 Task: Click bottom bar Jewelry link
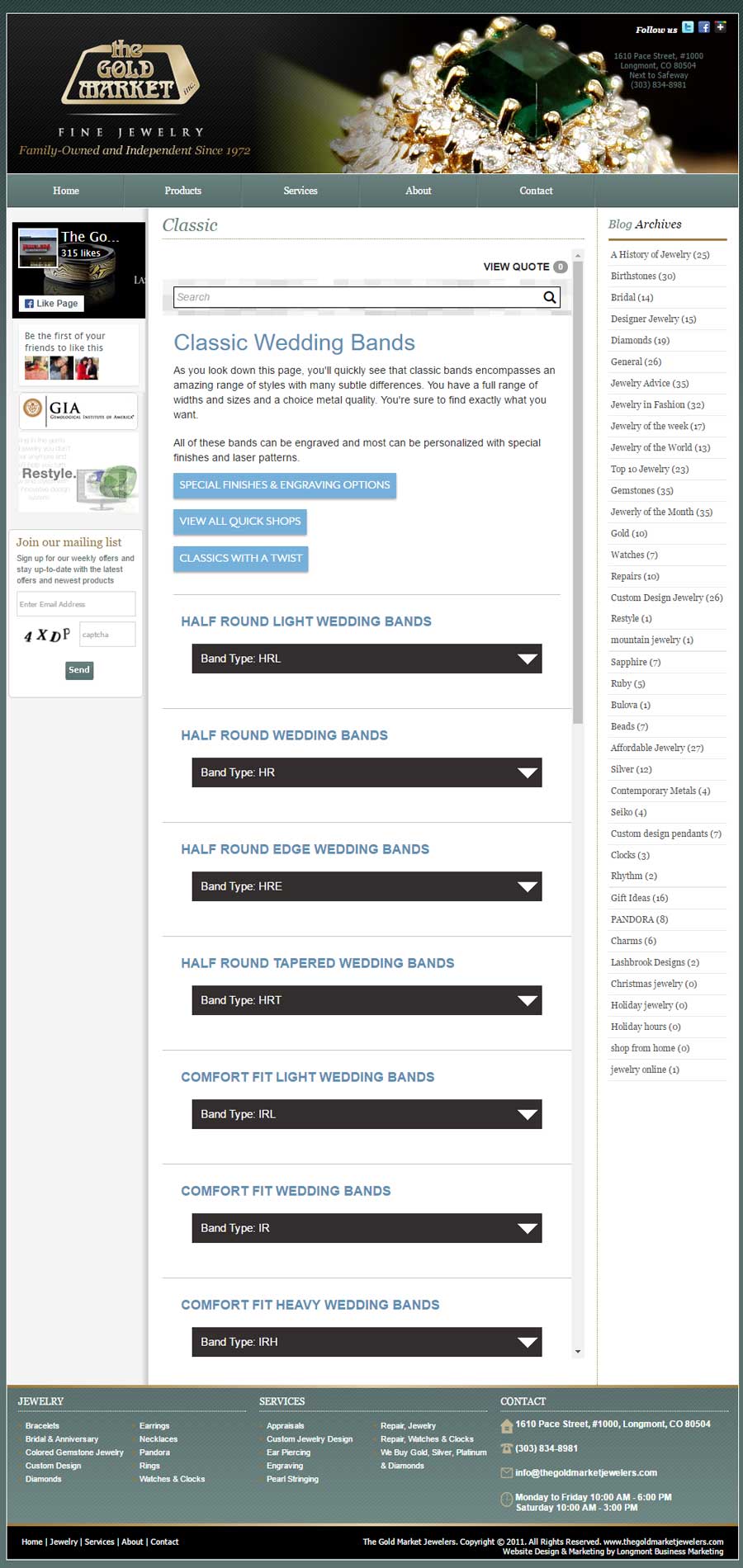(64, 1542)
